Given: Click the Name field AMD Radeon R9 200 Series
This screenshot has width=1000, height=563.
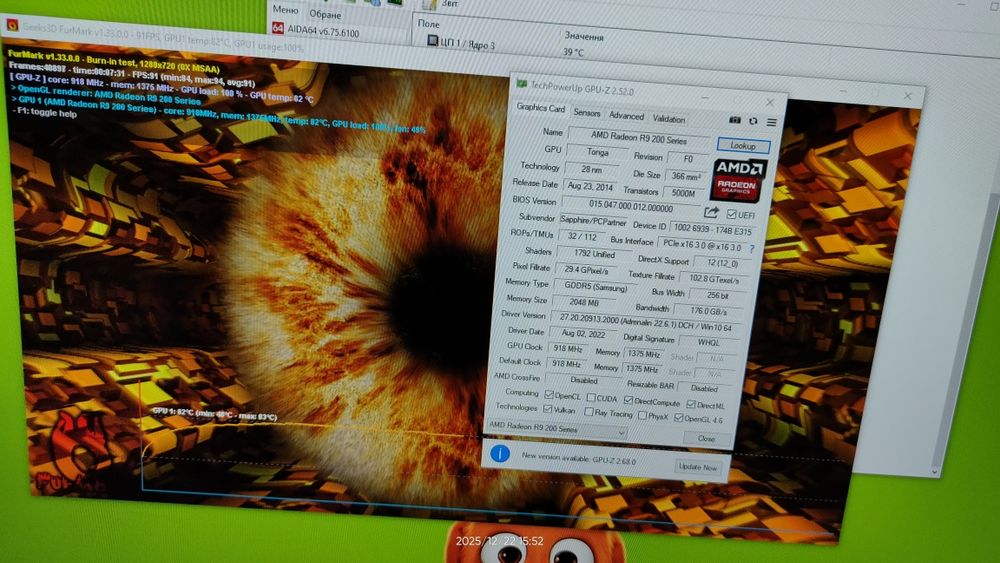Looking at the screenshot, I should click(x=639, y=136).
